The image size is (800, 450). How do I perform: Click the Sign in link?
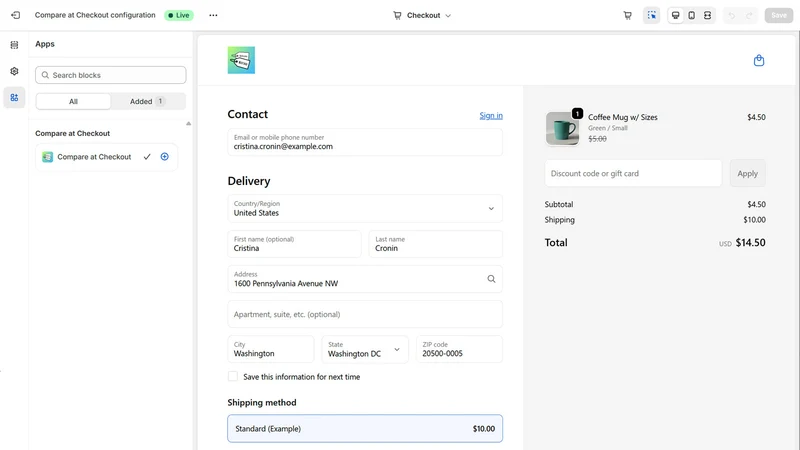pyautogui.click(x=491, y=116)
